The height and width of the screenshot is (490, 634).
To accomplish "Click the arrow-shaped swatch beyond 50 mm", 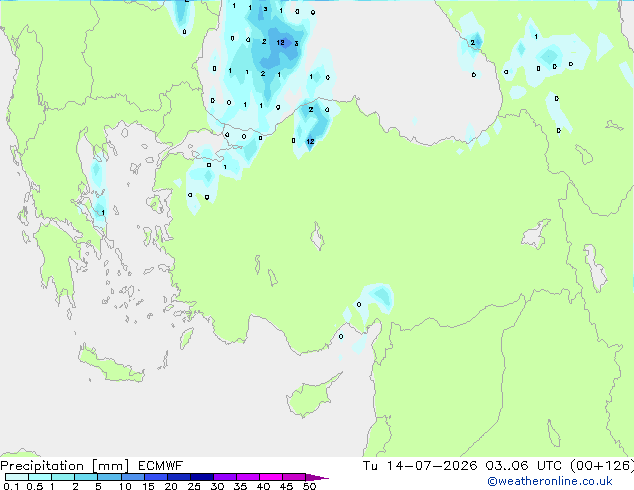I will (317, 477).
